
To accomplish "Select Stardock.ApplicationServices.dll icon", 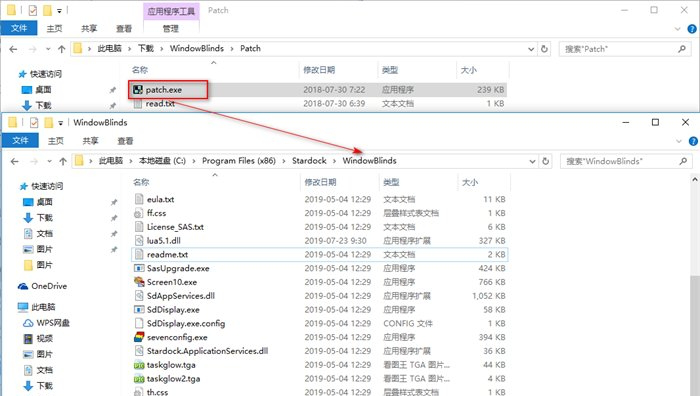I will pyautogui.click(x=139, y=351).
